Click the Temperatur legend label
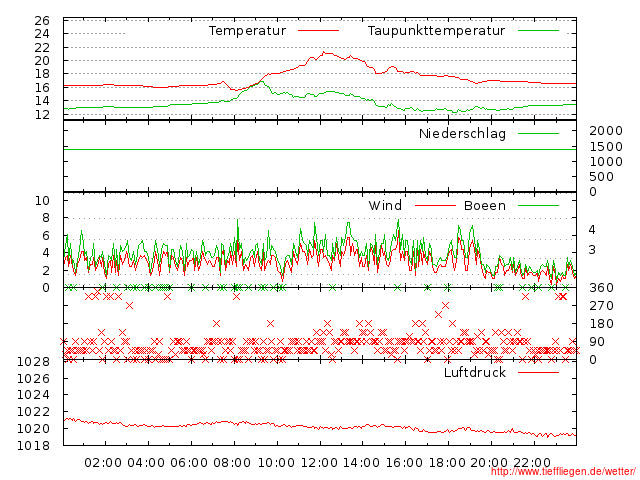 pos(247,31)
